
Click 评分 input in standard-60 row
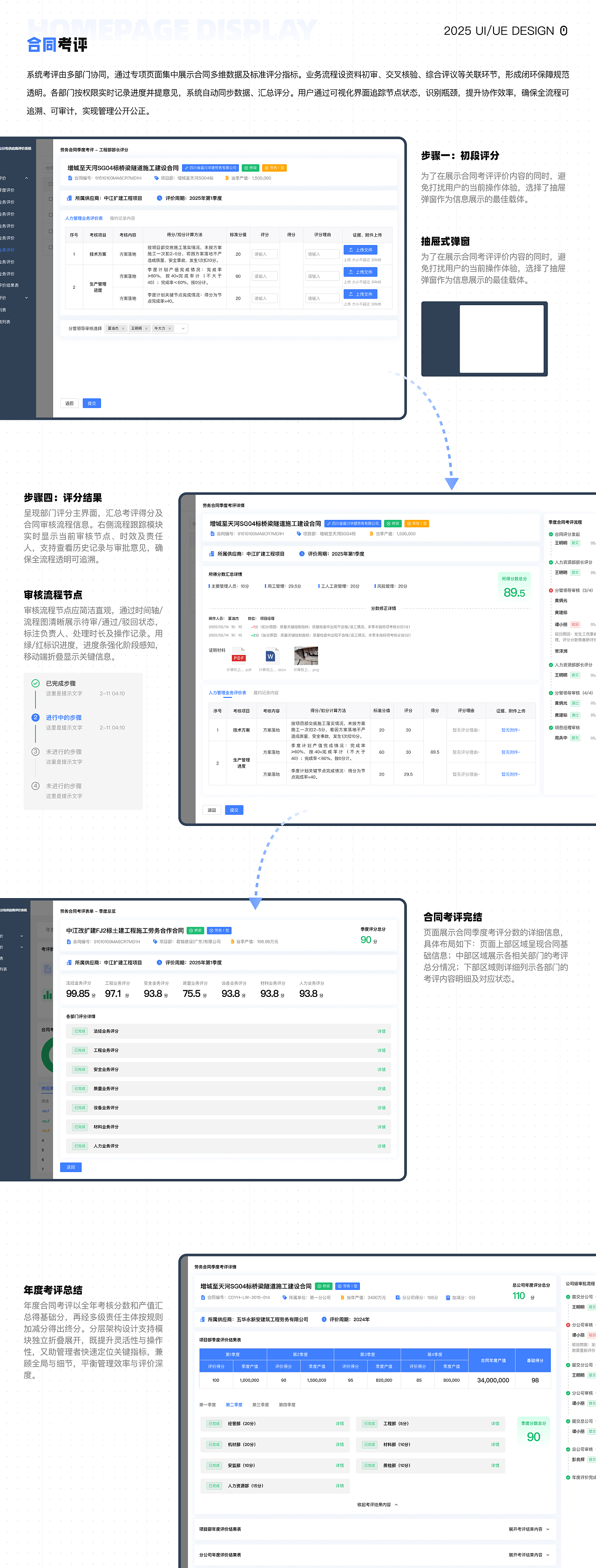pos(264,276)
